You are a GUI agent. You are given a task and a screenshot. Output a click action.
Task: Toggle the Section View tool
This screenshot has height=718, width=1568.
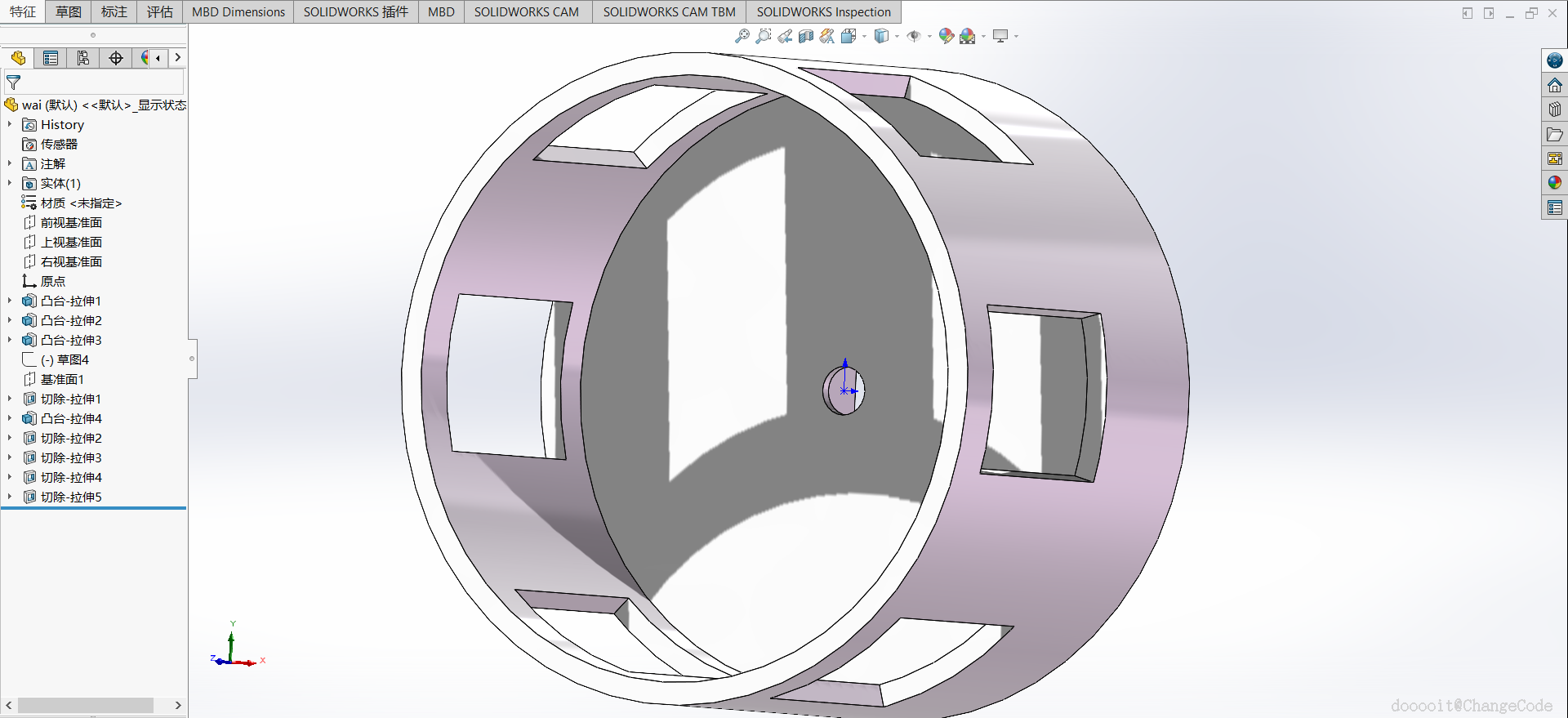(806, 36)
